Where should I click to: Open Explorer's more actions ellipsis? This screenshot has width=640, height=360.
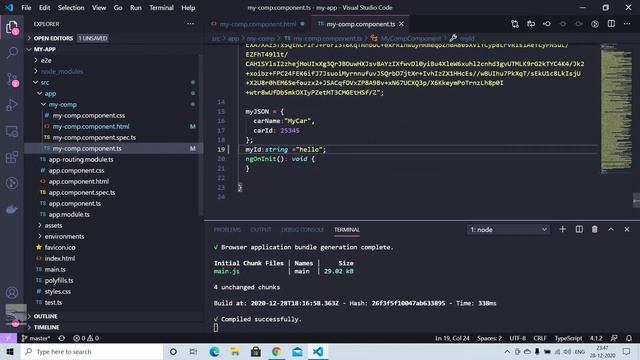click(x=190, y=24)
